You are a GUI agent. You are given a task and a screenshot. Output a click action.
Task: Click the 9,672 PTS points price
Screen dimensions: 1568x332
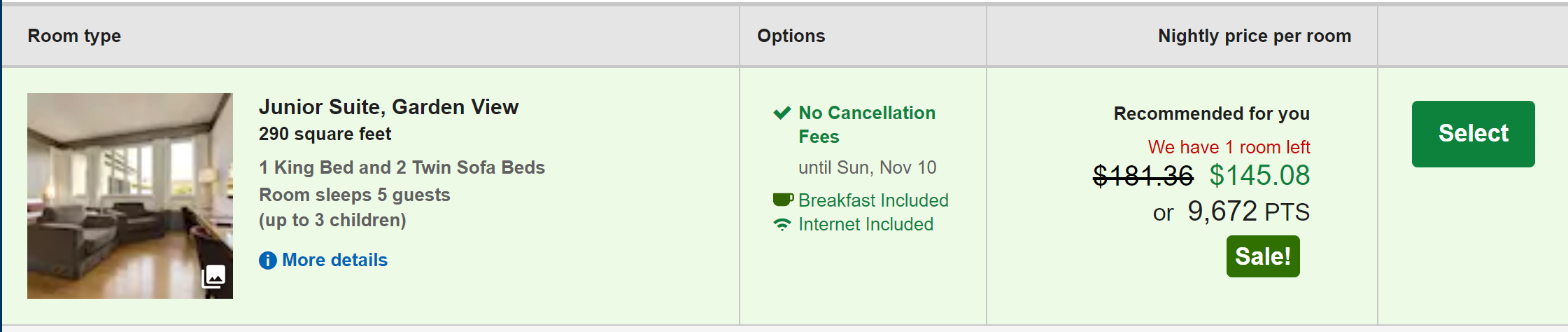(x=1248, y=212)
